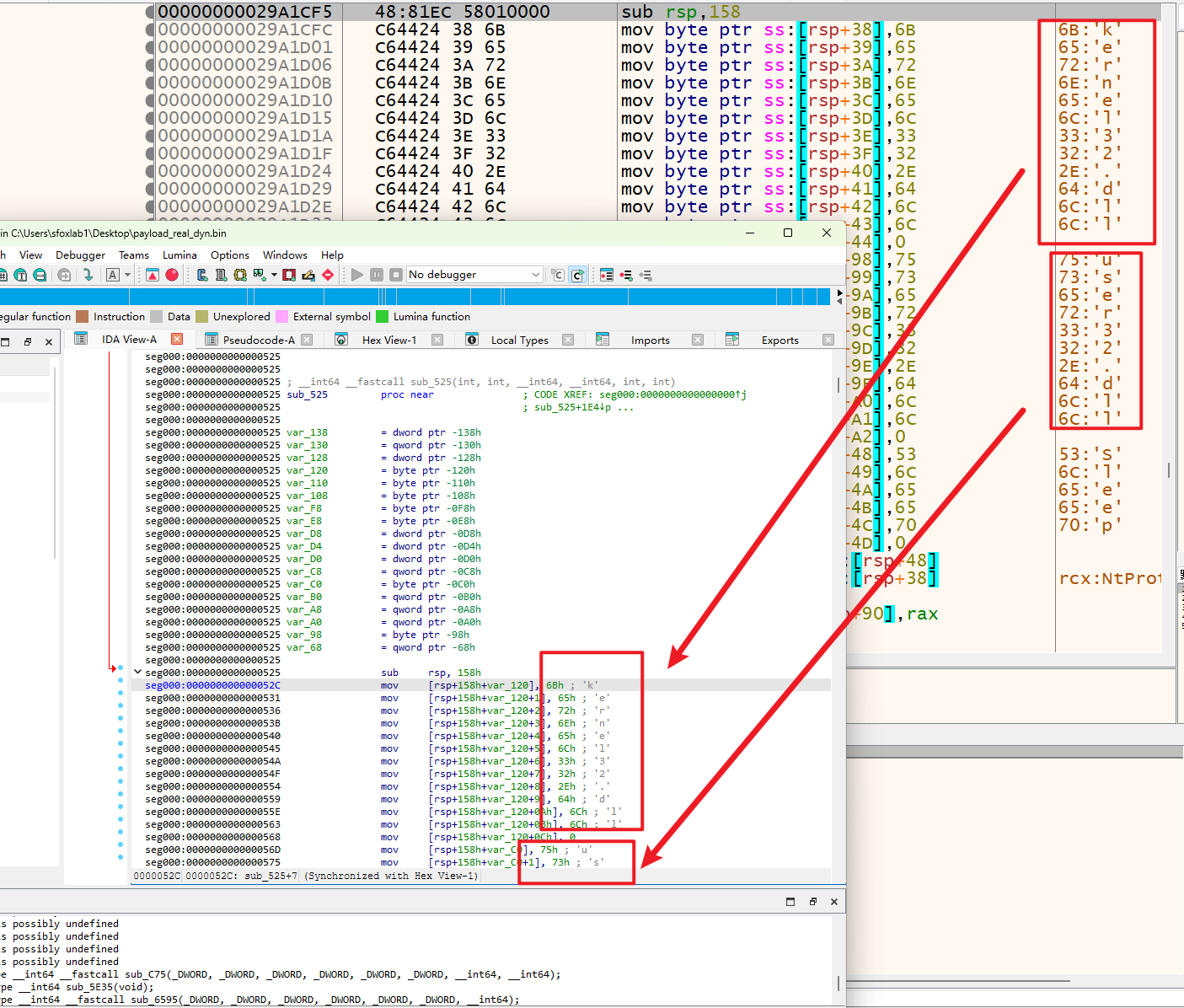The height and width of the screenshot is (1008, 1184).
Task: Switch to the Local Types tab
Action: pos(519,340)
